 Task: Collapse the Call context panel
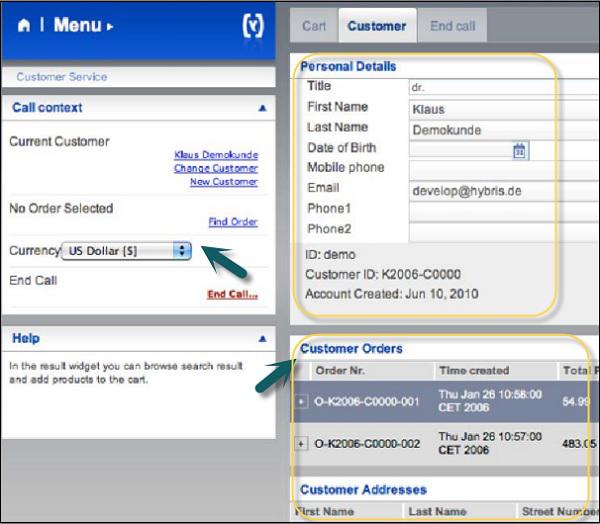click(262, 107)
